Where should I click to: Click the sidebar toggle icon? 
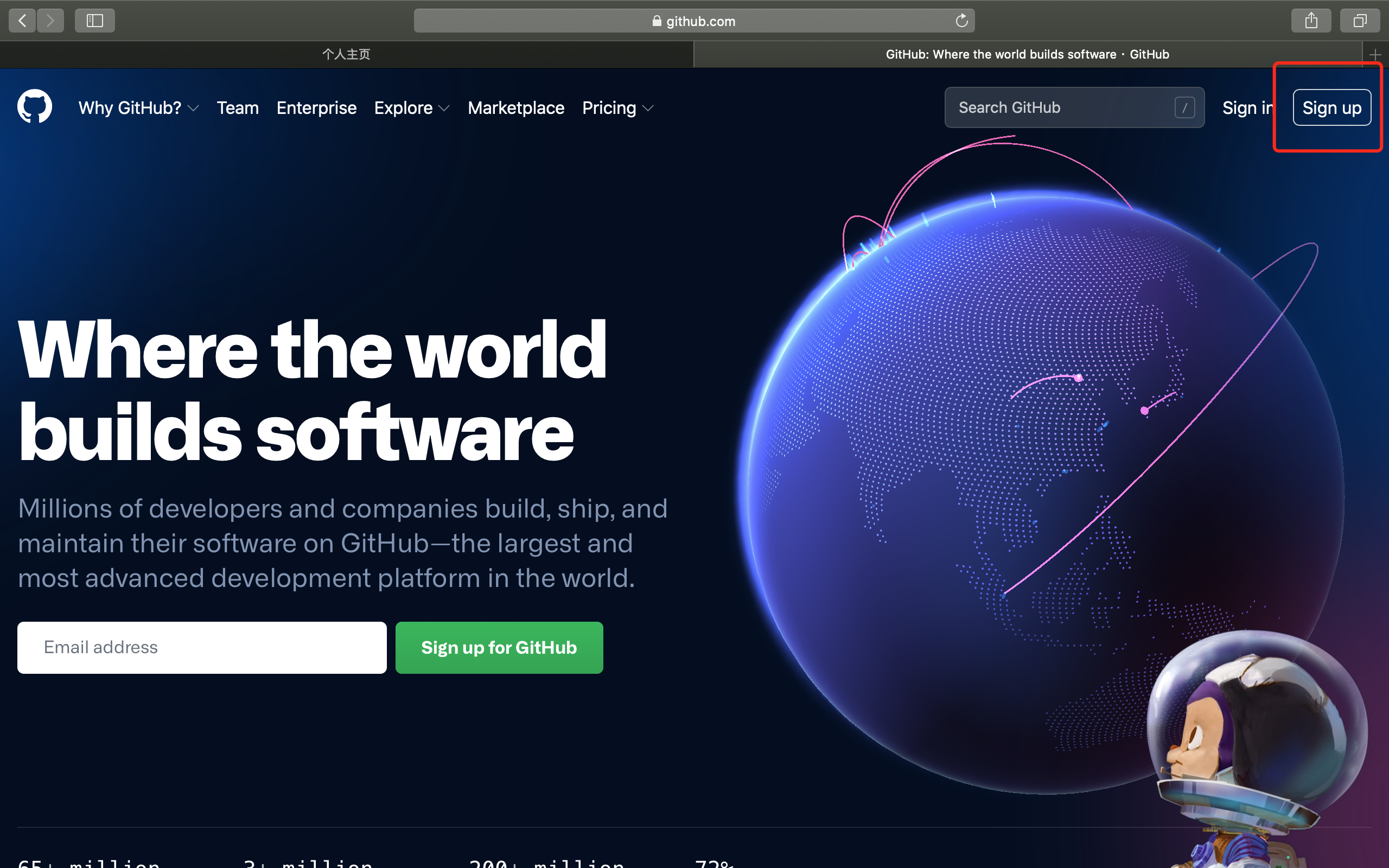click(95, 20)
